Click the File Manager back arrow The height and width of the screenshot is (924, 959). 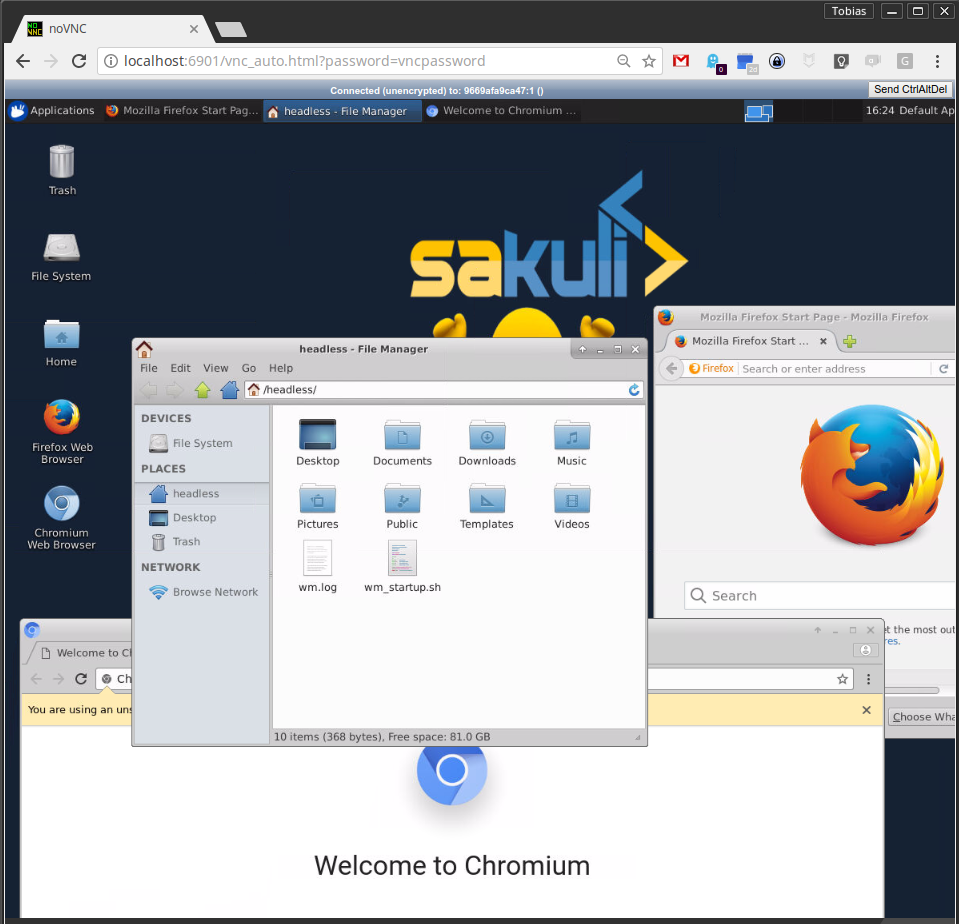point(149,390)
